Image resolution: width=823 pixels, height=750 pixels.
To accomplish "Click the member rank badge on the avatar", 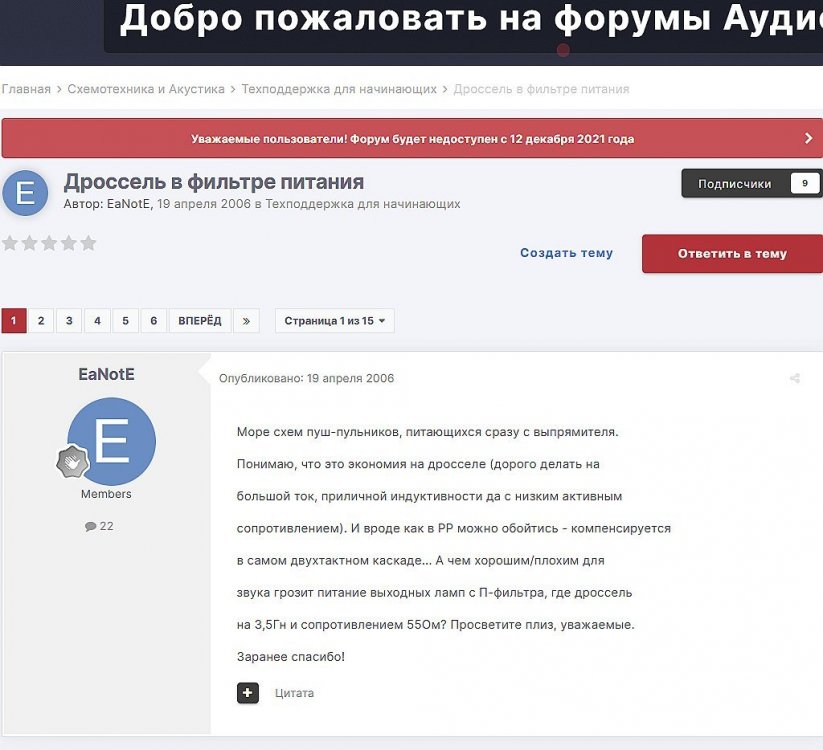I will (x=73, y=462).
